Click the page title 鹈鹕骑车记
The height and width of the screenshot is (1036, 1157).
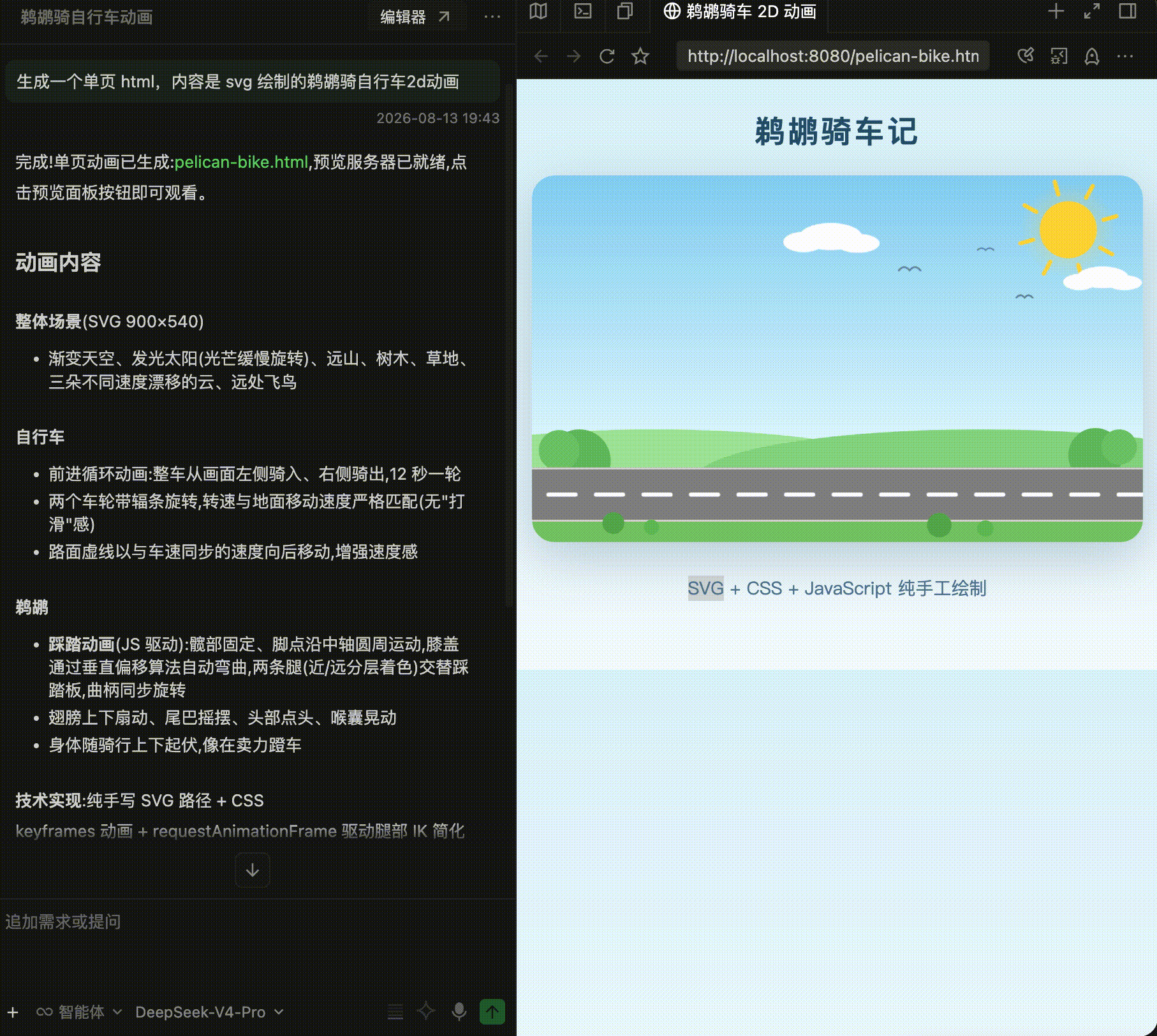[x=836, y=132]
